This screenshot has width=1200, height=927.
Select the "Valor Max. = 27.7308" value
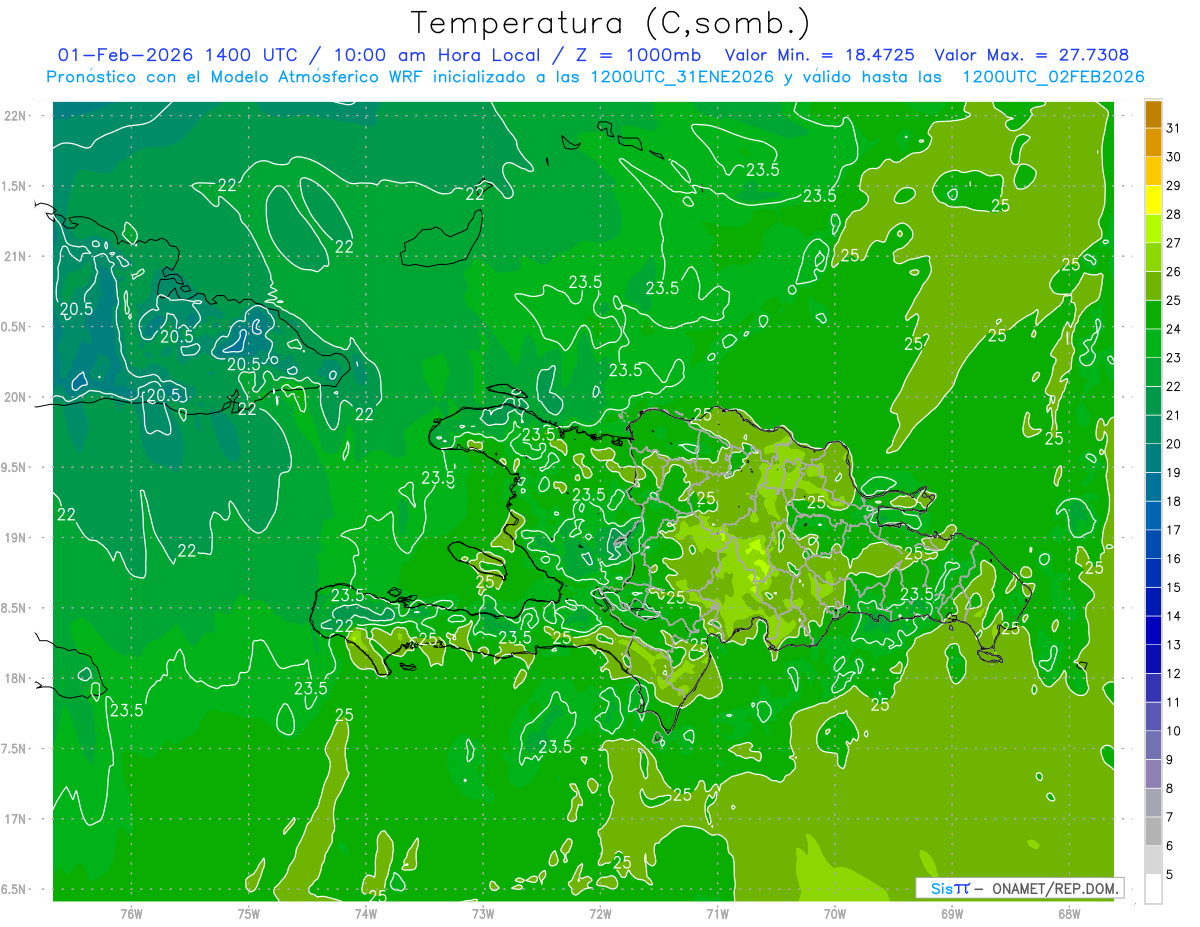[1032, 55]
